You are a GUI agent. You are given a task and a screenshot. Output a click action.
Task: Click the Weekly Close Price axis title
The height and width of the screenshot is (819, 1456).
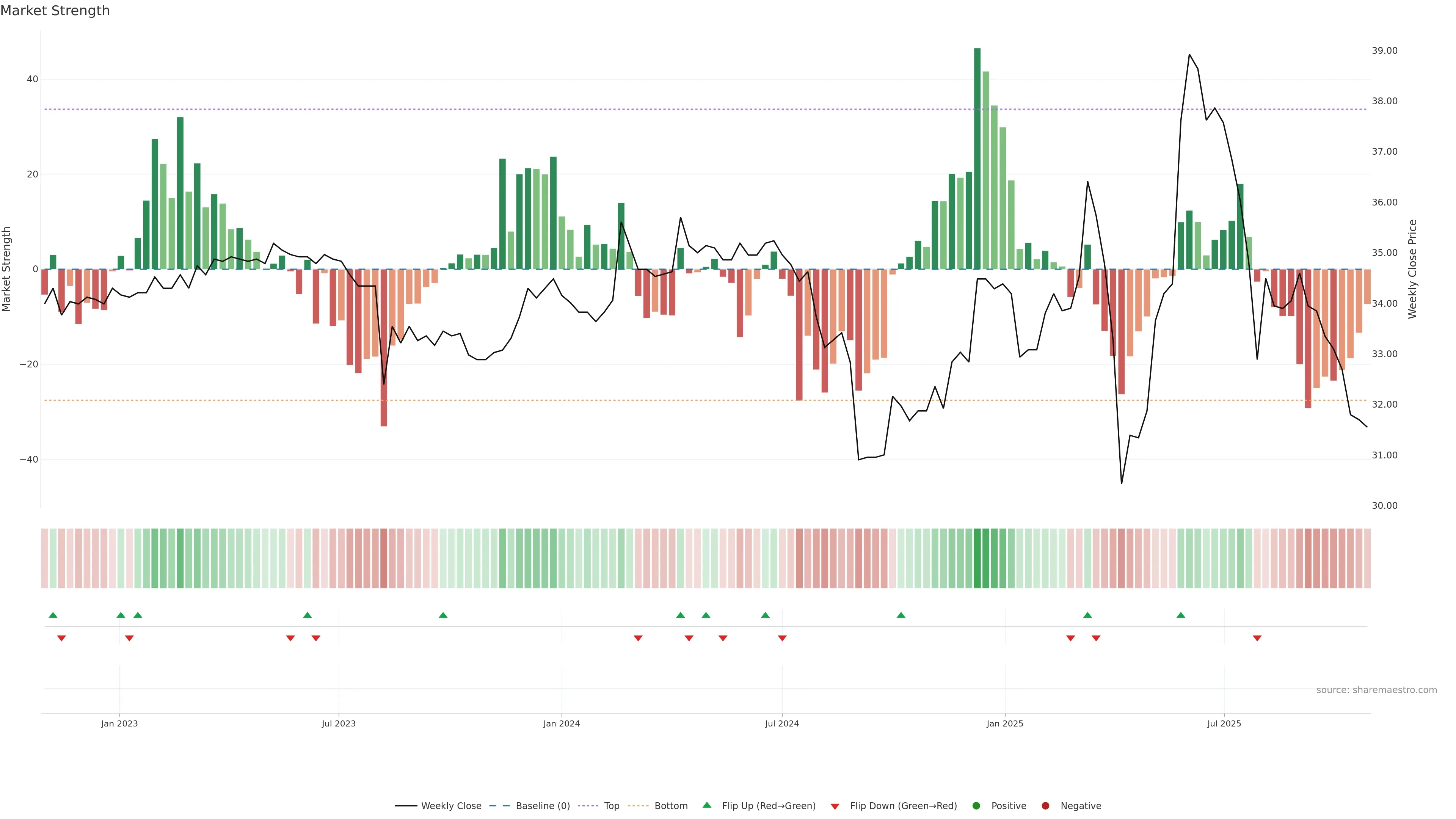(1412, 269)
